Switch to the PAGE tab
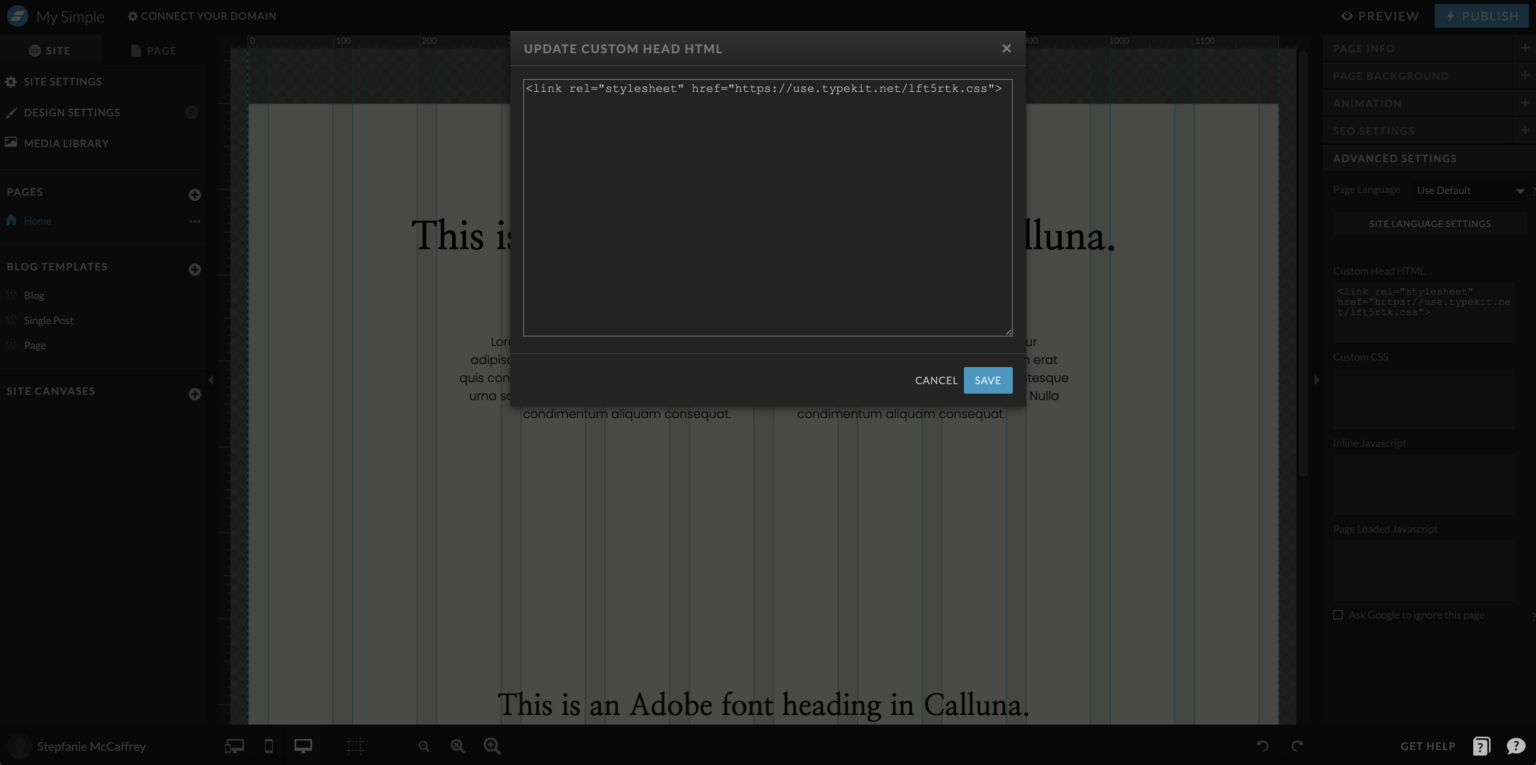 tap(155, 49)
